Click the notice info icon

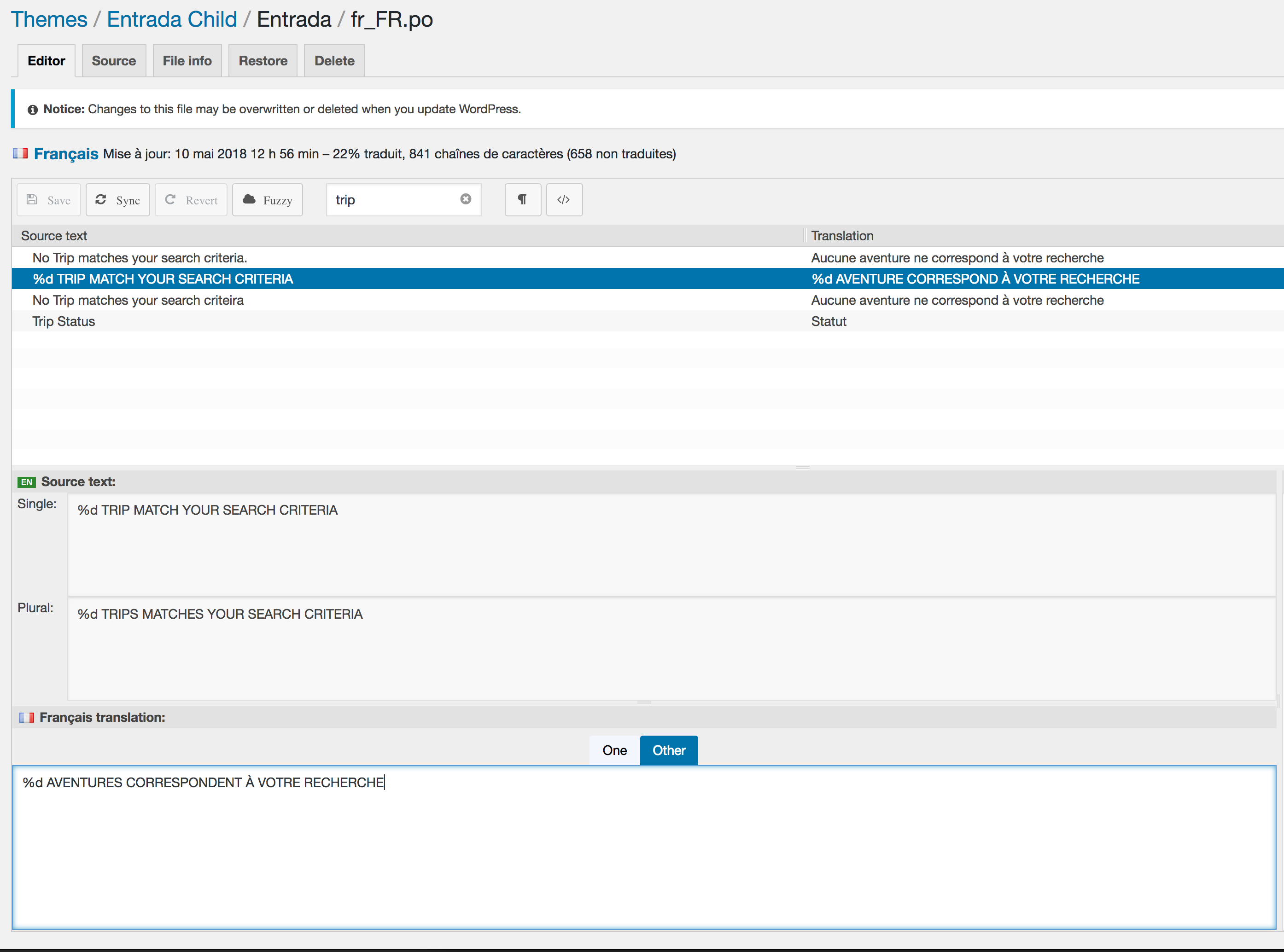33,110
